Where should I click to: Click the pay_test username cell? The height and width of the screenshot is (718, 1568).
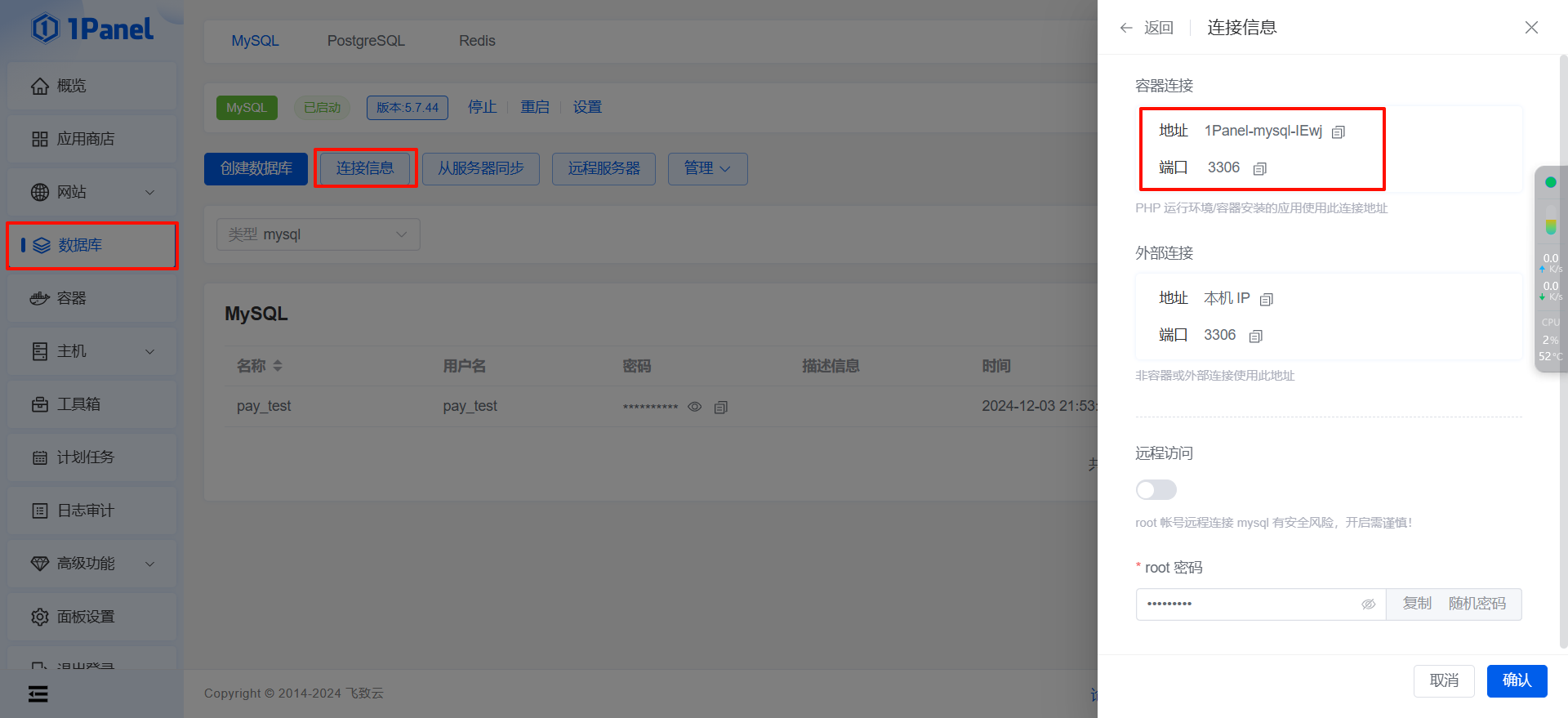[470, 406]
